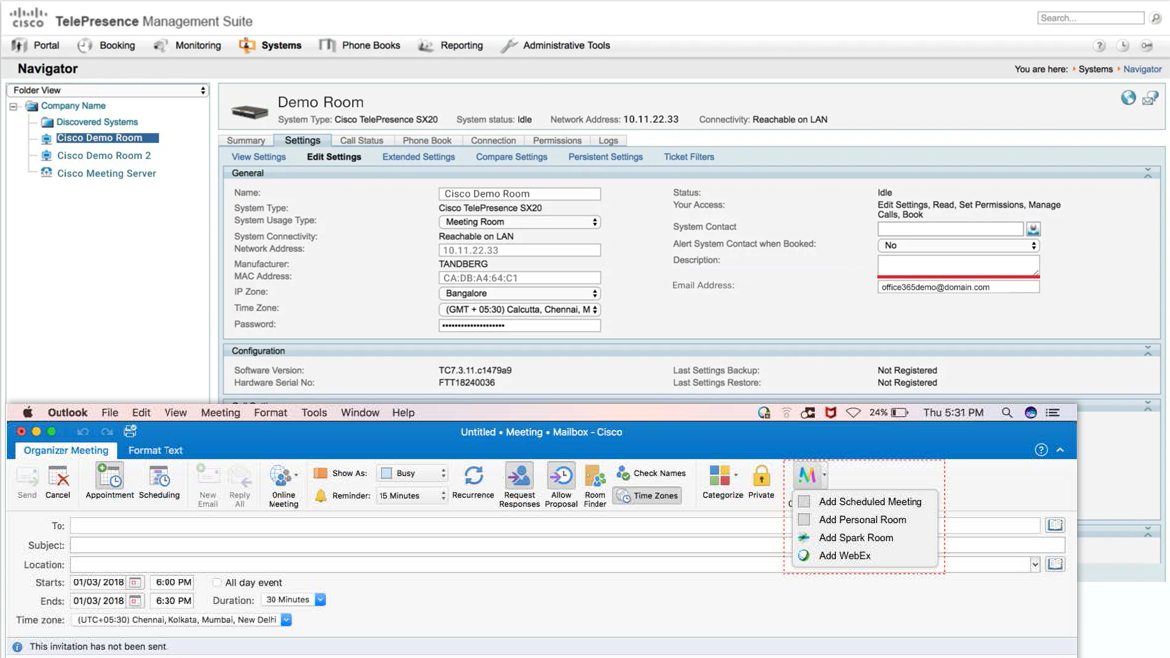Toggle the Time Zones button

[647, 495]
